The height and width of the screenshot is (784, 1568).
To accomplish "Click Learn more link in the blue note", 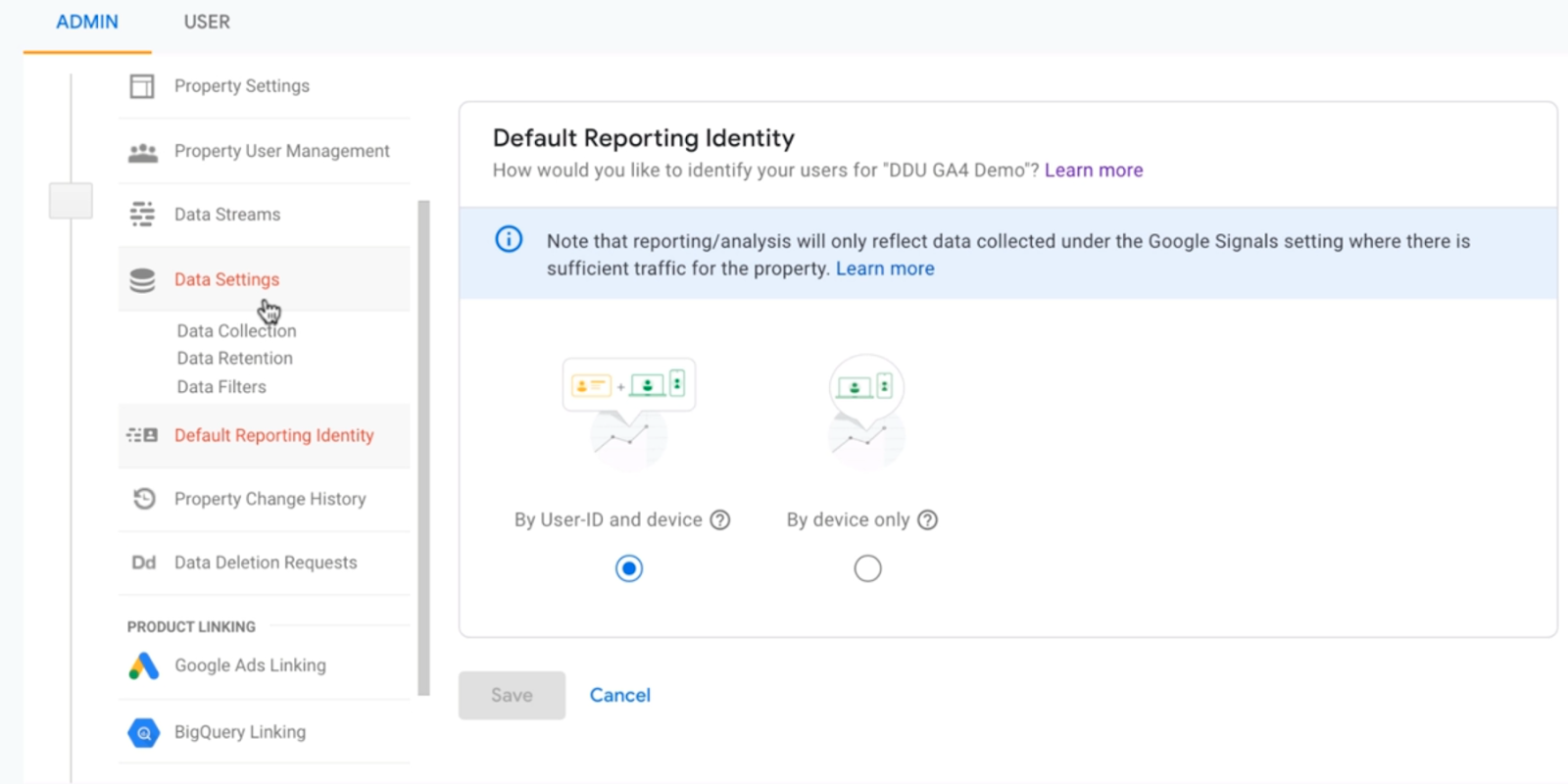I will [885, 269].
